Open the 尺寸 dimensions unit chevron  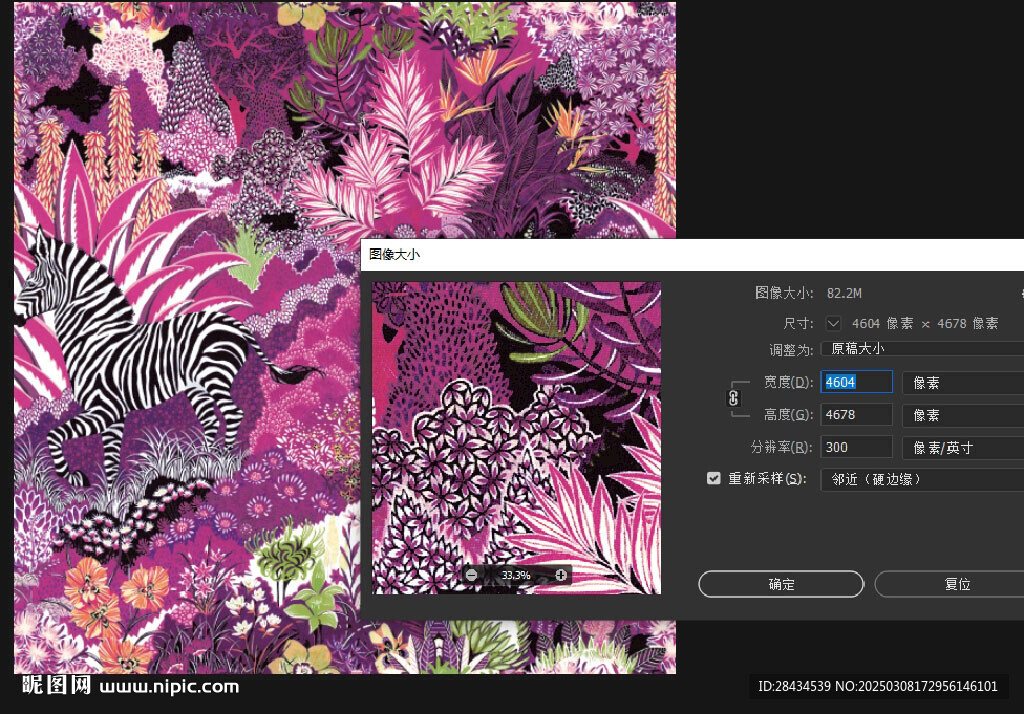(833, 323)
